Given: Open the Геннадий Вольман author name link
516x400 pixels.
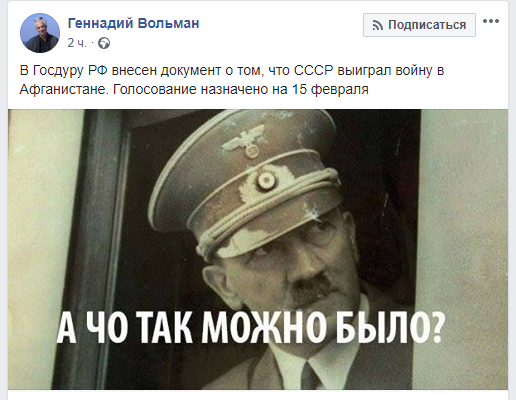Looking at the screenshot, I should tap(133, 23).
